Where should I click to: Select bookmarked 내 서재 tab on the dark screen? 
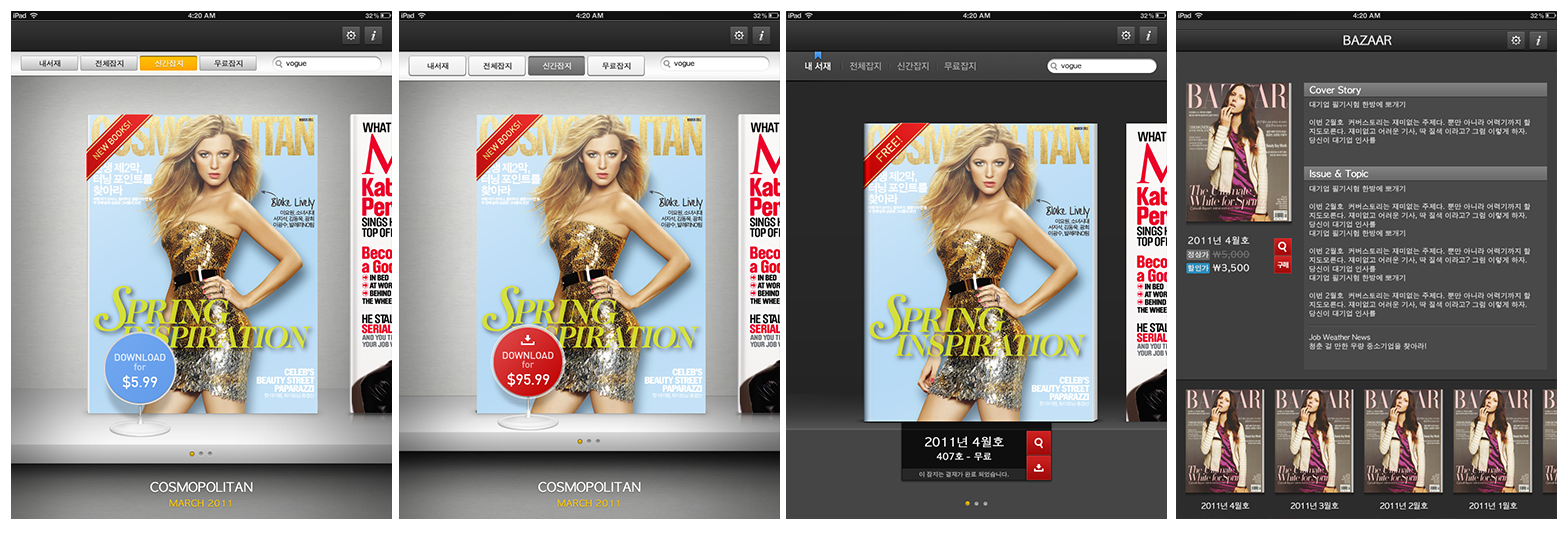[818, 65]
